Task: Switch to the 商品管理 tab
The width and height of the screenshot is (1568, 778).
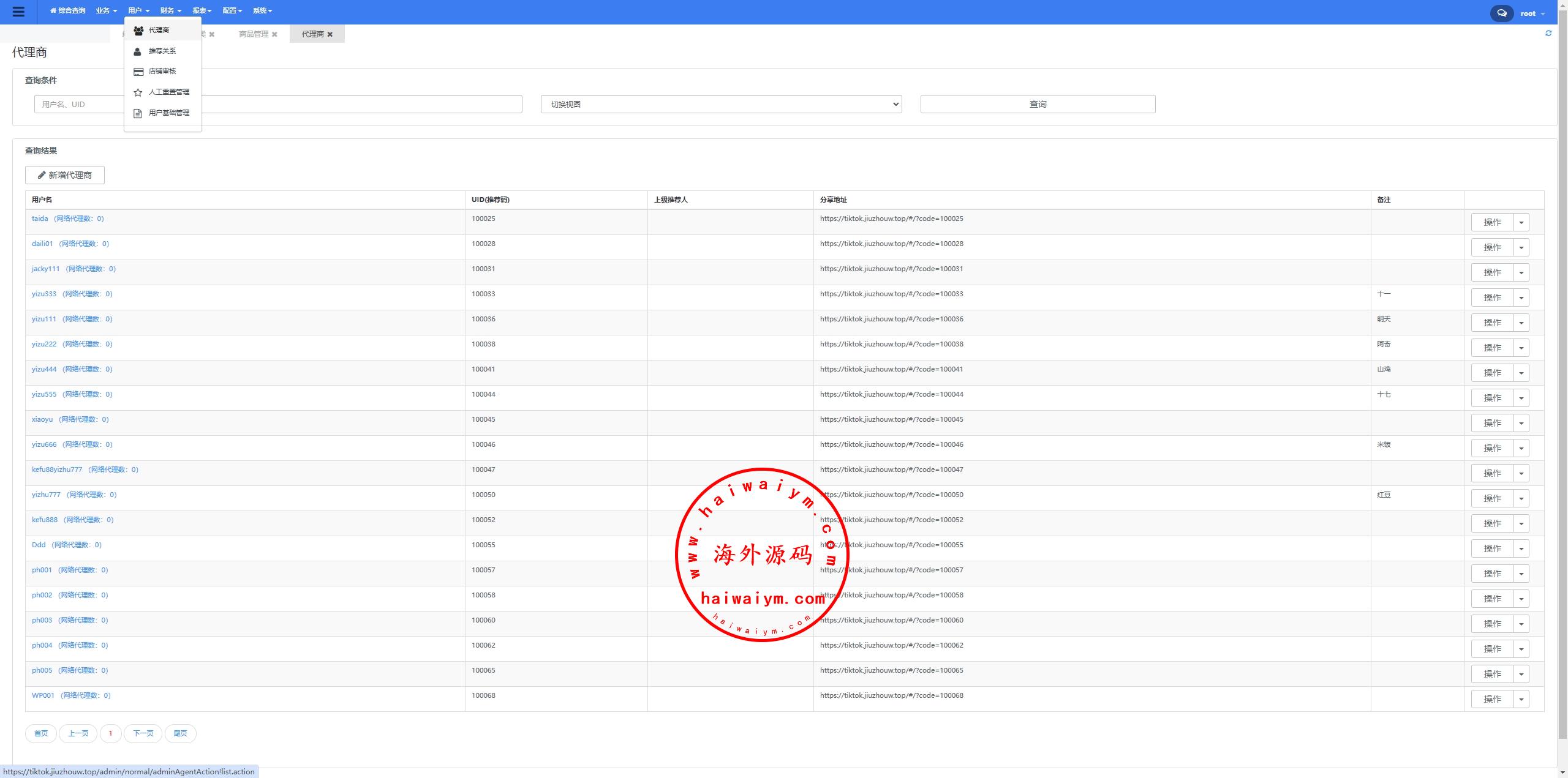Action: (x=254, y=34)
